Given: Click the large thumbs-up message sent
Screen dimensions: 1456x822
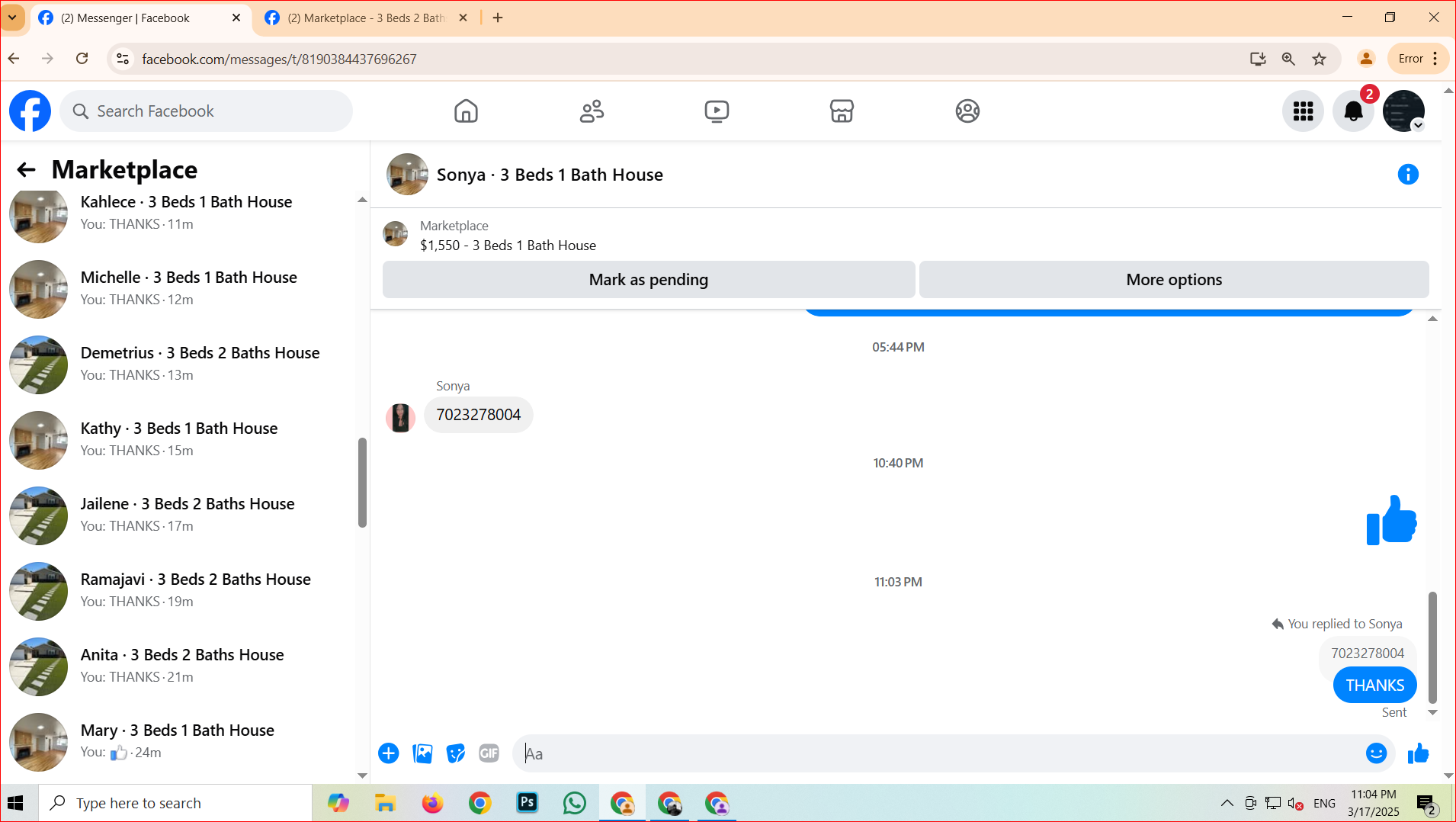Looking at the screenshot, I should (x=1391, y=520).
